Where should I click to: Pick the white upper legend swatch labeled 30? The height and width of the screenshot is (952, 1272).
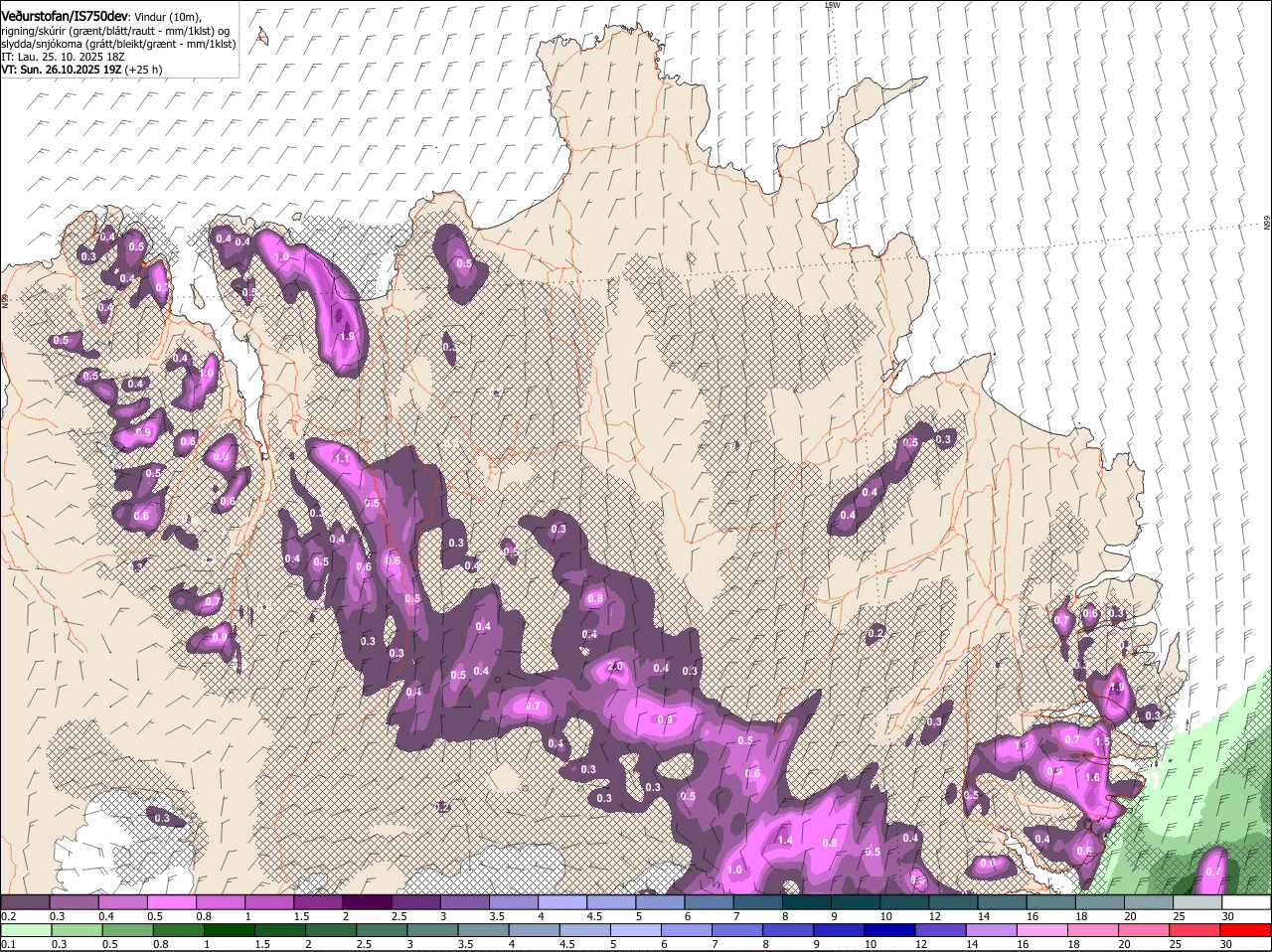[1246, 902]
